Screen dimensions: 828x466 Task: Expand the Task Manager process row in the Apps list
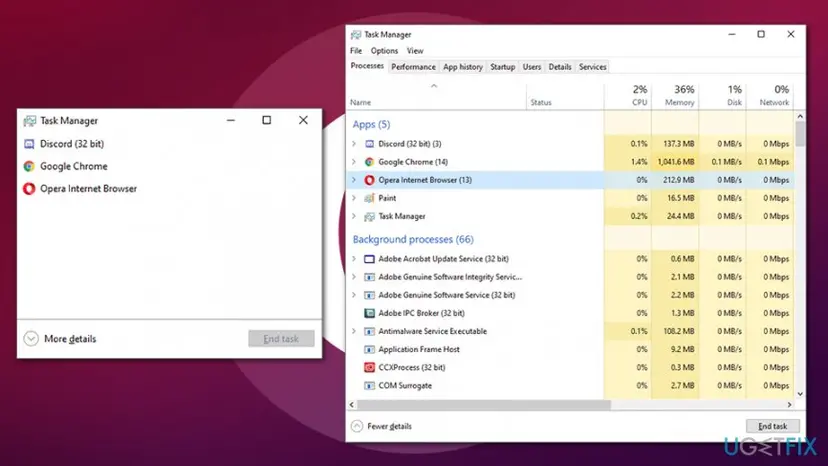(x=354, y=216)
